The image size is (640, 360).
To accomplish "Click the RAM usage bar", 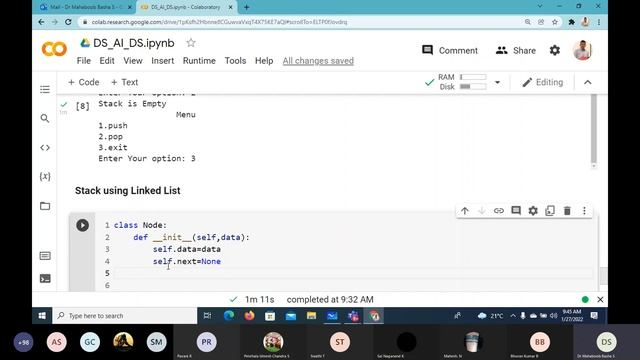I will [x=473, y=77].
